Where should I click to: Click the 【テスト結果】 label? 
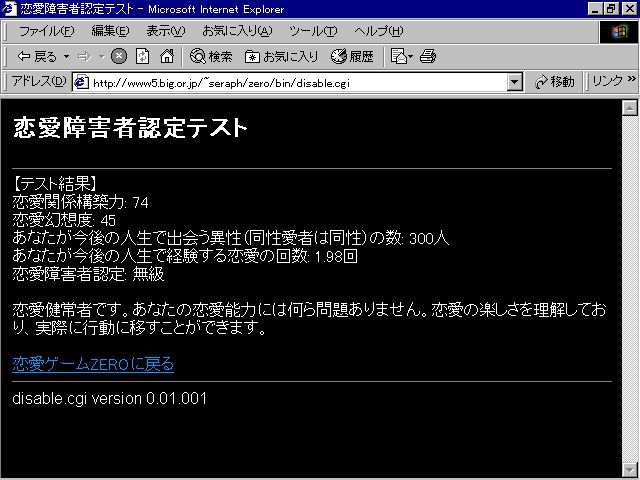(x=55, y=184)
